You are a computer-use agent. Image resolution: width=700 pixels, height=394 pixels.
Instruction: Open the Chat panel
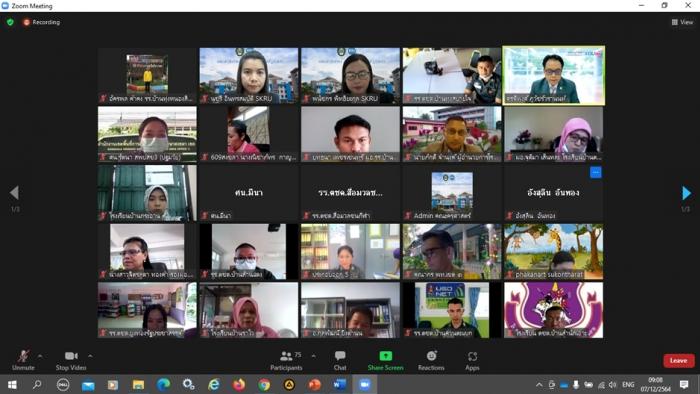(x=340, y=361)
